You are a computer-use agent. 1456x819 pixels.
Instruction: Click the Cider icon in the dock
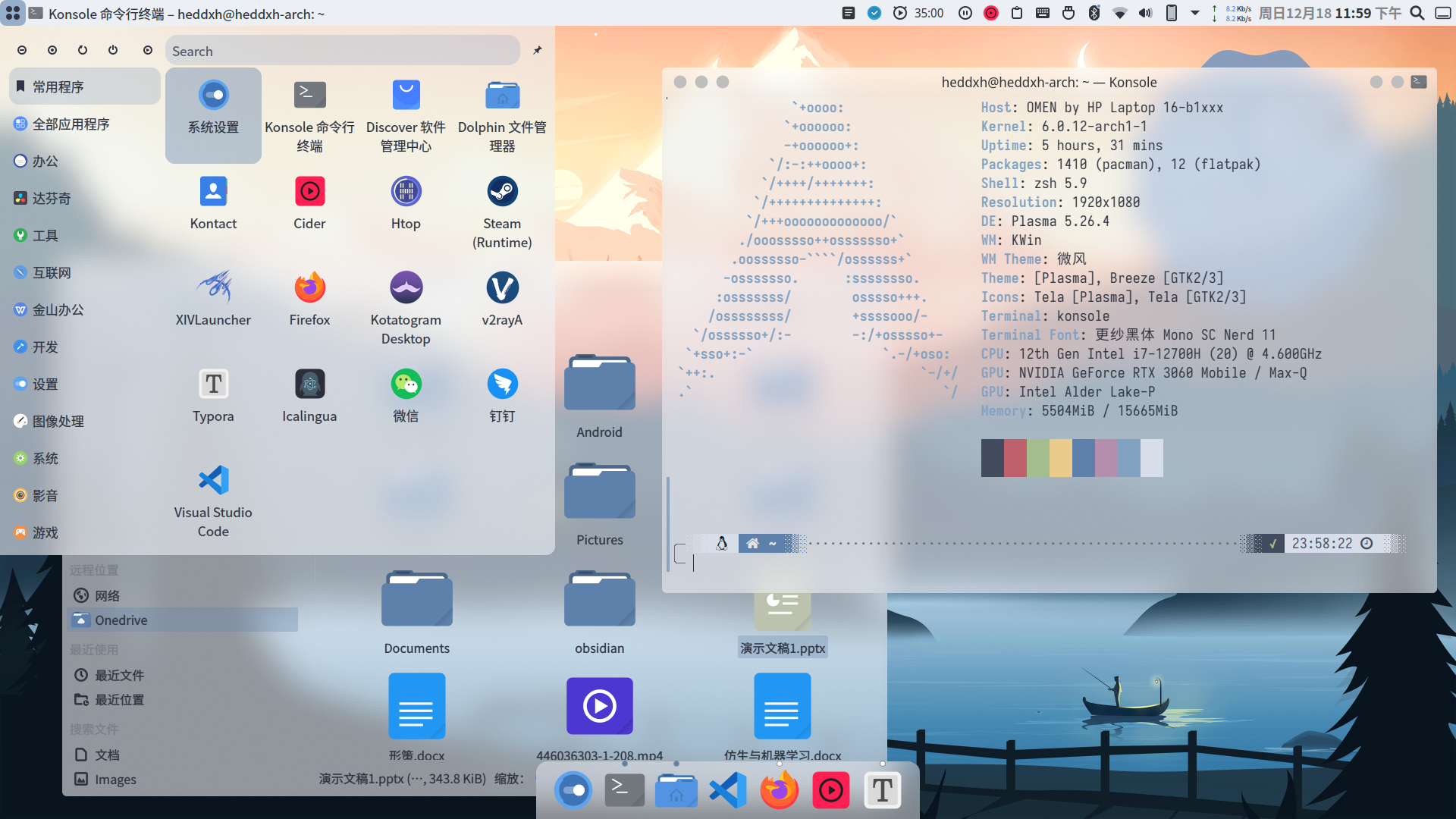pos(830,791)
